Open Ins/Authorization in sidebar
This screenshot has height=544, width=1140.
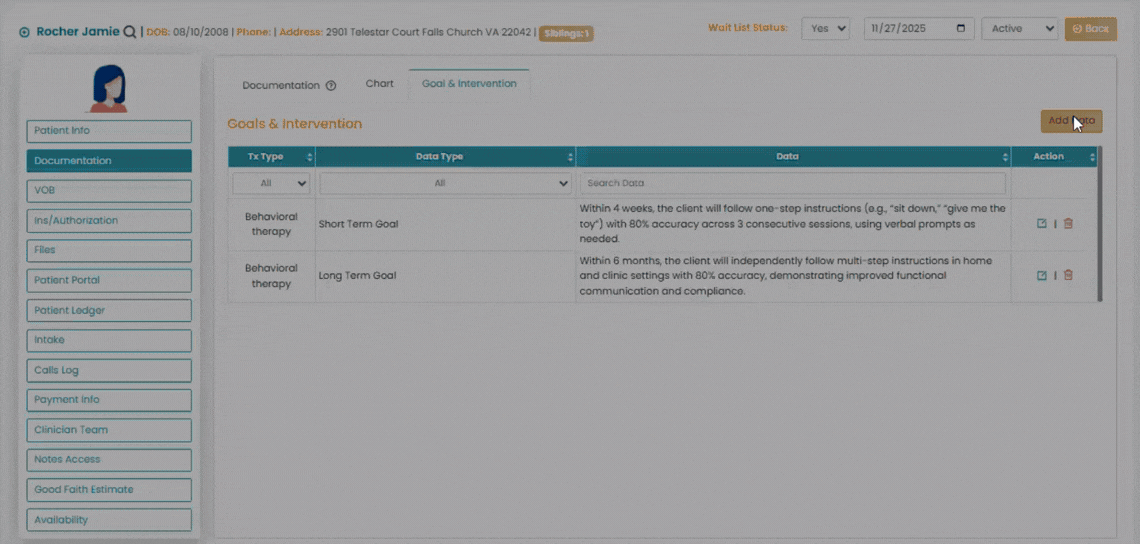[109, 220]
